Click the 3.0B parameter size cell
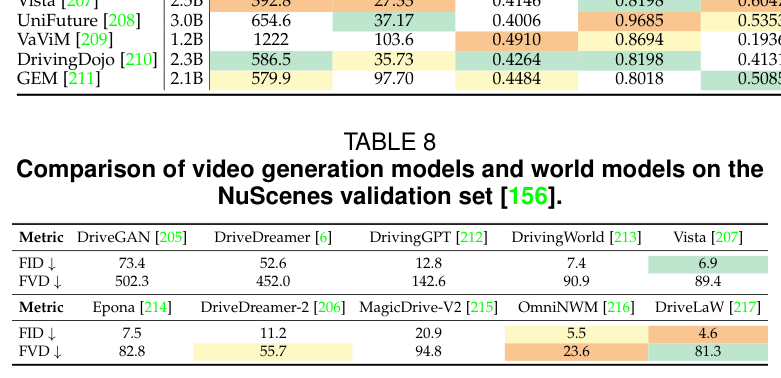 point(187,21)
